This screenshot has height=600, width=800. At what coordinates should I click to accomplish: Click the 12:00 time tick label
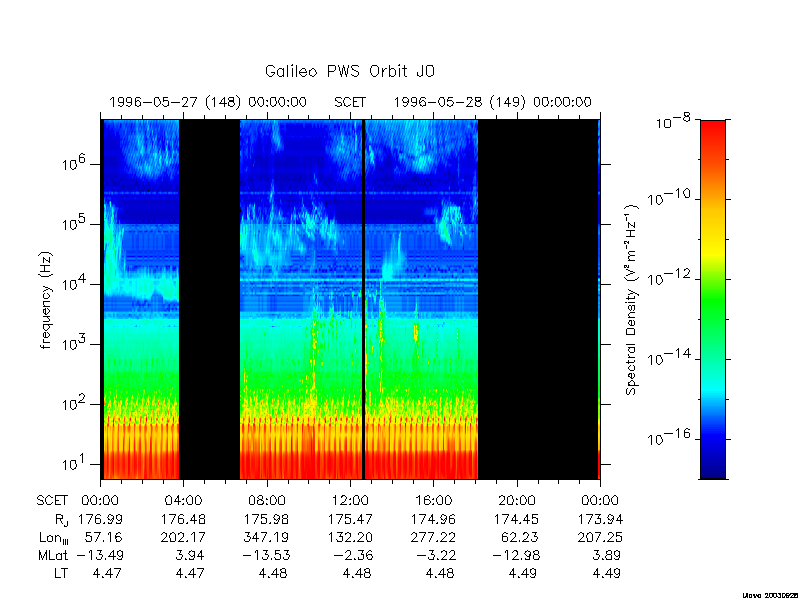click(350, 501)
